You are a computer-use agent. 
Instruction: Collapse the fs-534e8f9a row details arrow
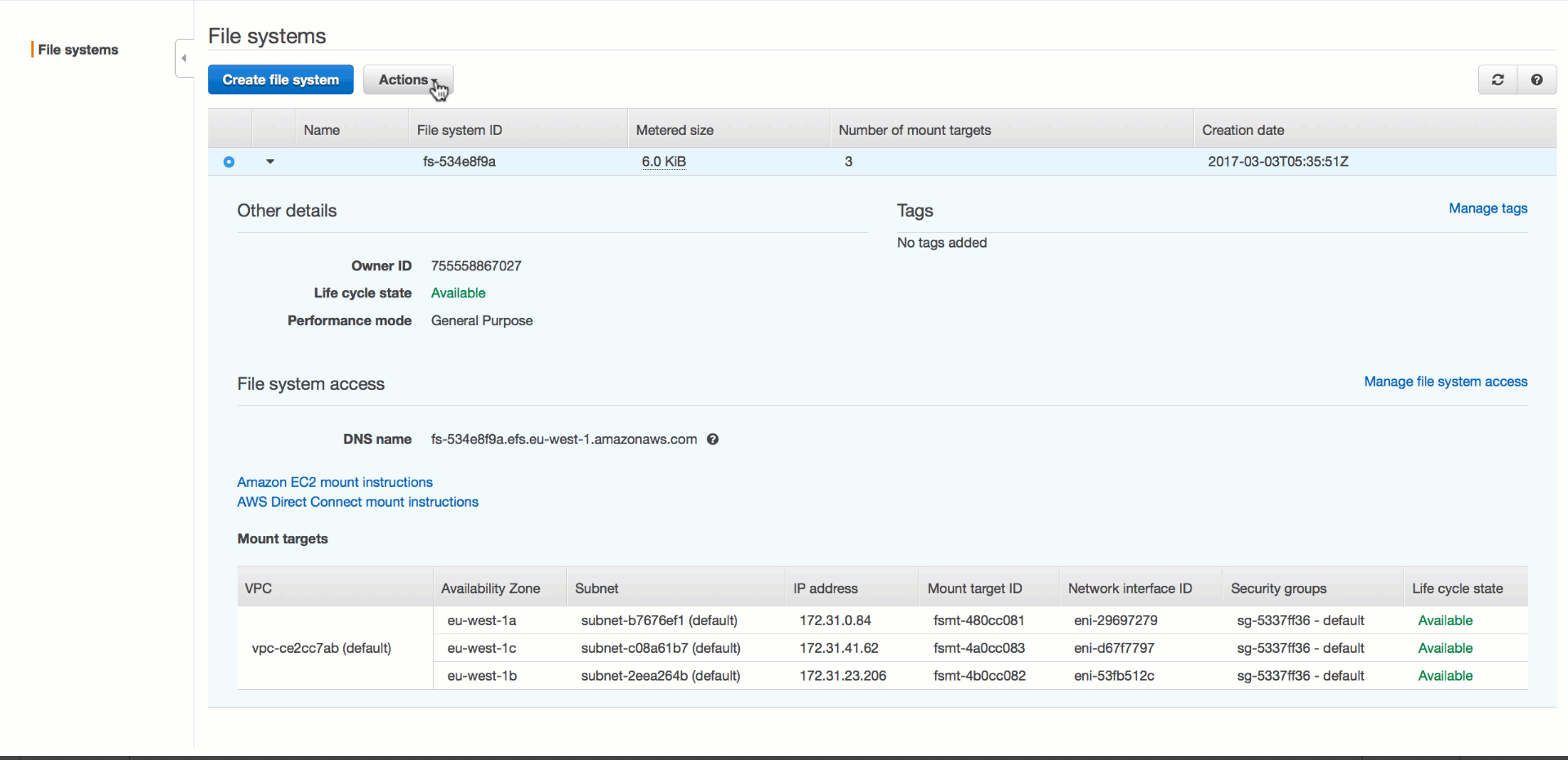coord(270,162)
